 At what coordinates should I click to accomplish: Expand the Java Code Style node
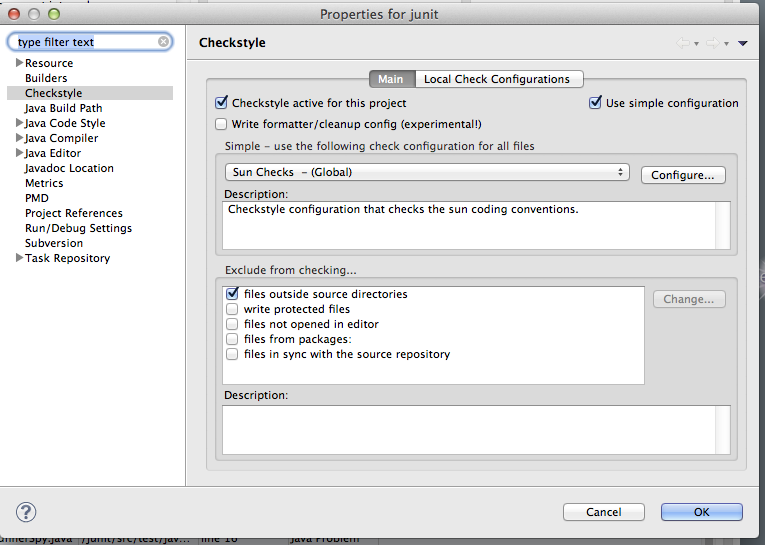19,123
